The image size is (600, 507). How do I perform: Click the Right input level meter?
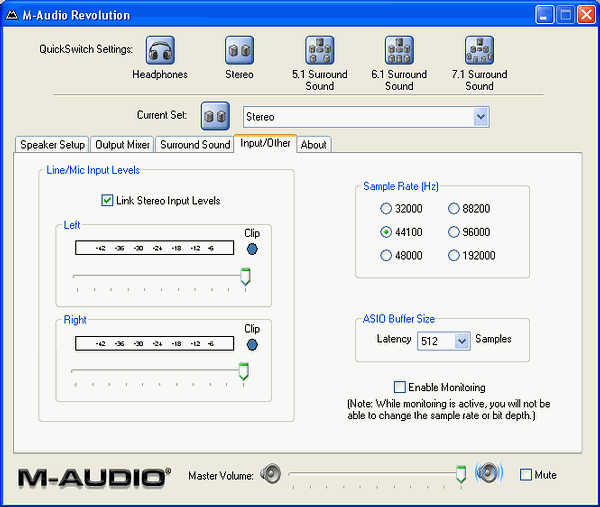155,343
